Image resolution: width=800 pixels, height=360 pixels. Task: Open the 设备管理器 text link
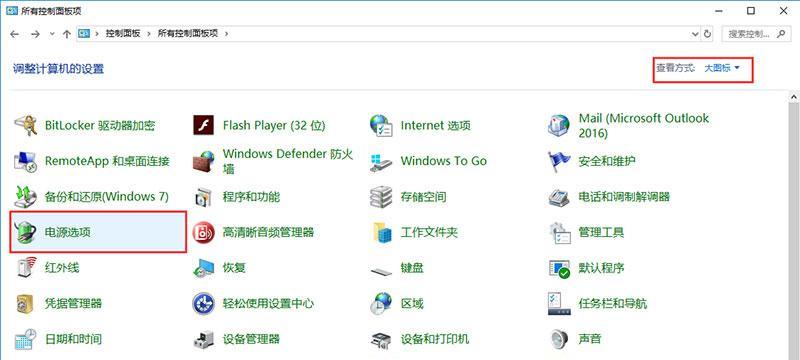coord(251,339)
